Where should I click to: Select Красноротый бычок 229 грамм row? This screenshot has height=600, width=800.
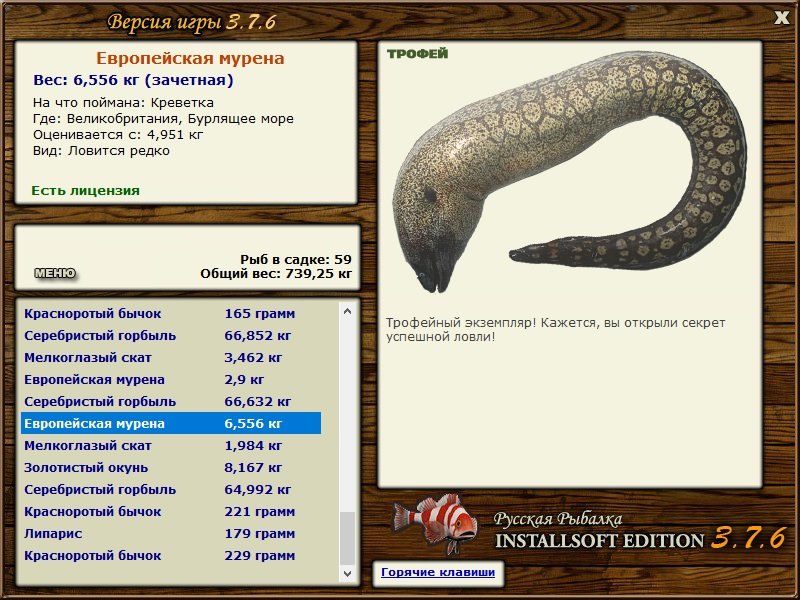[x=171, y=555]
